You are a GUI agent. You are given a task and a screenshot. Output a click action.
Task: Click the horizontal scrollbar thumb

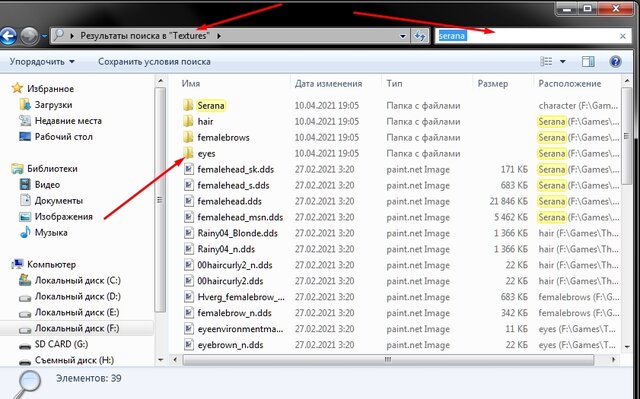point(388,360)
